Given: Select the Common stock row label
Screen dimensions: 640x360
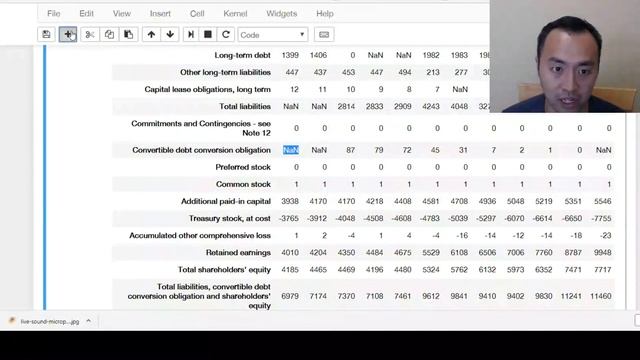Looking at the screenshot, I should [243, 184].
